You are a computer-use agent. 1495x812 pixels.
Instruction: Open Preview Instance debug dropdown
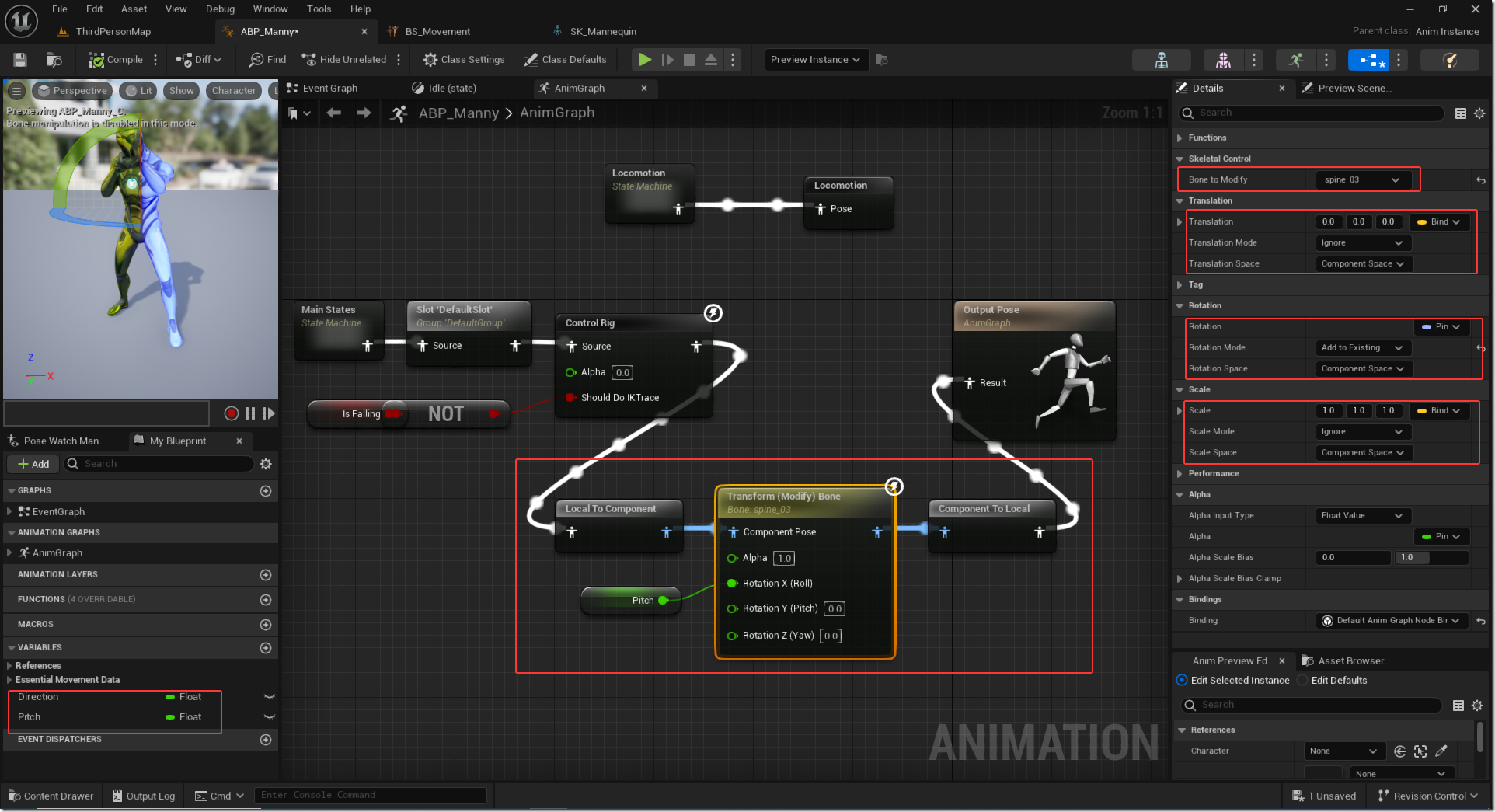click(x=816, y=60)
